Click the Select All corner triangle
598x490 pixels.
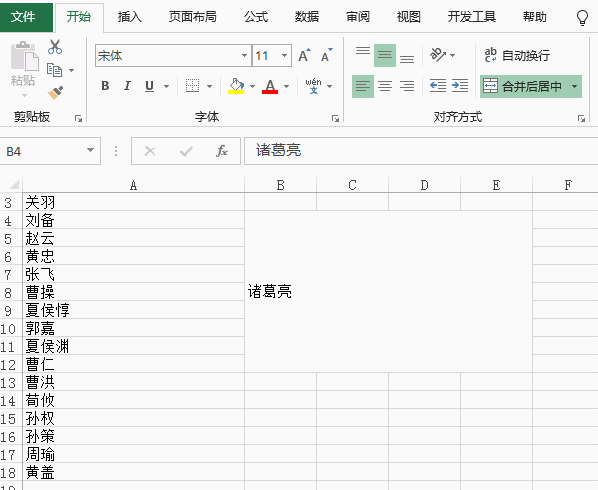coord(13,185)
